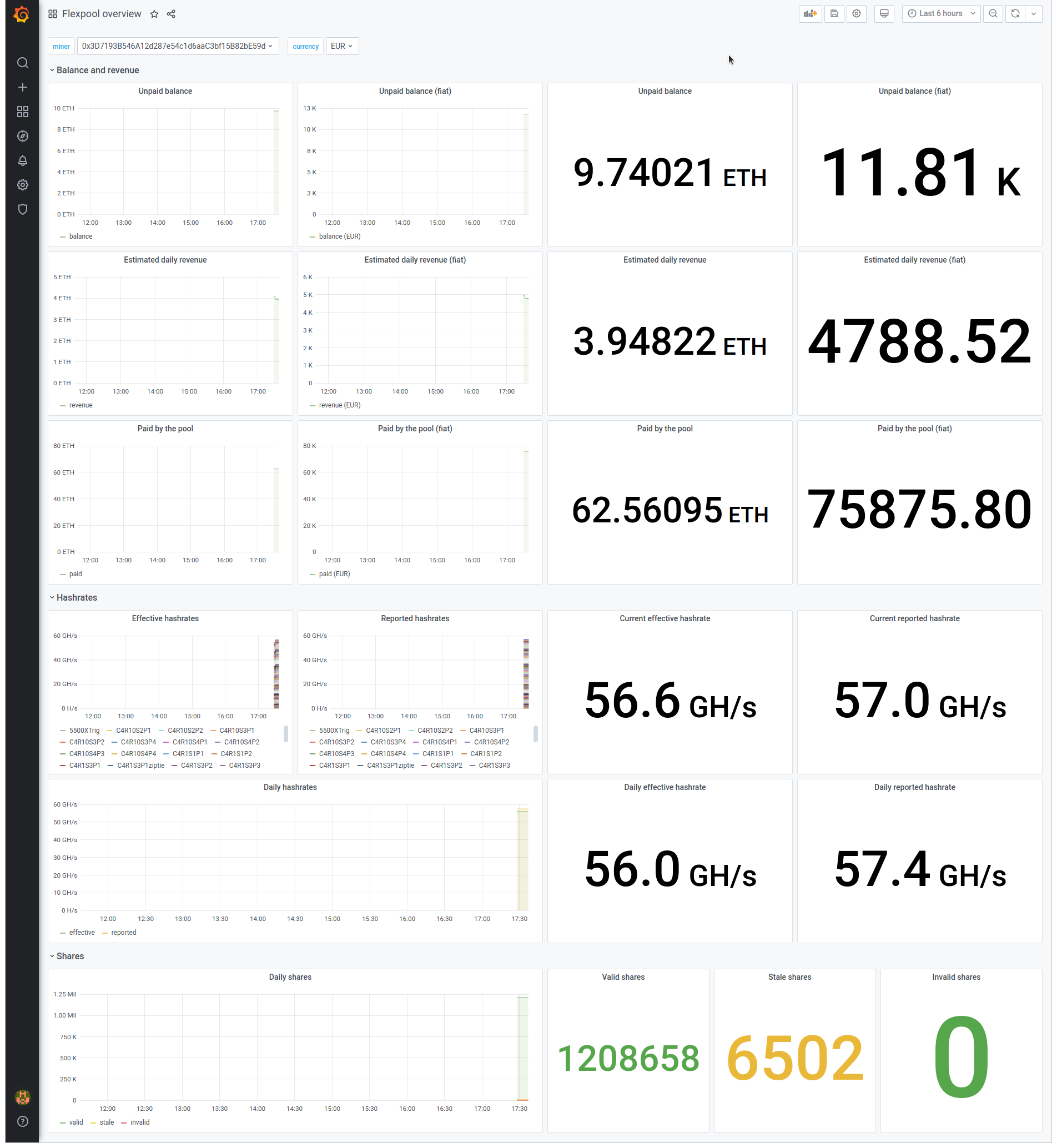Viewport: 1057px width, 1148px height.
Task: Collapse the Balance and revenue row
Action: [95, 71]
